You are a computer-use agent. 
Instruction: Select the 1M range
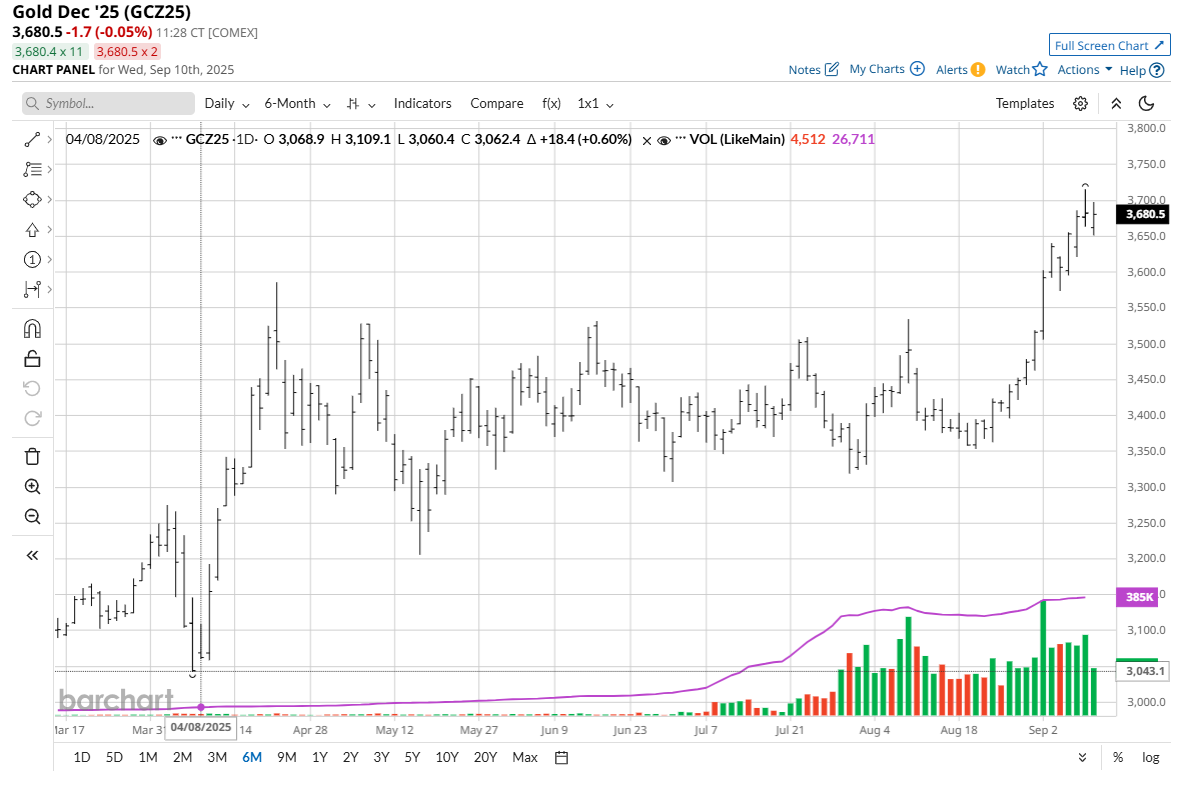148,757
